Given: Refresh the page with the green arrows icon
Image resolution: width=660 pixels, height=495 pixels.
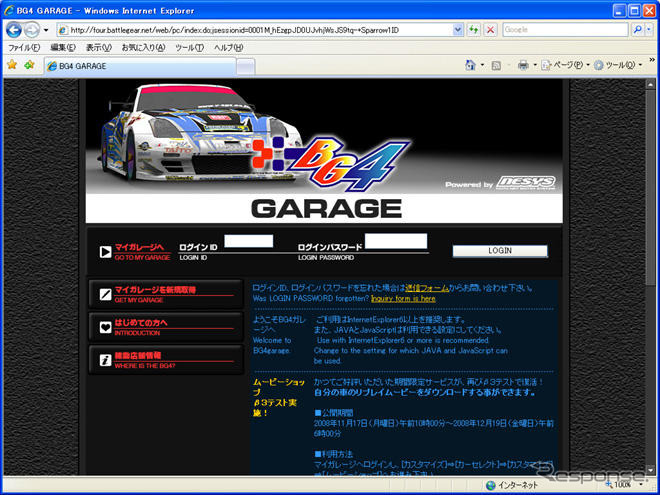Looking at the screenshot, I should 474,30.
